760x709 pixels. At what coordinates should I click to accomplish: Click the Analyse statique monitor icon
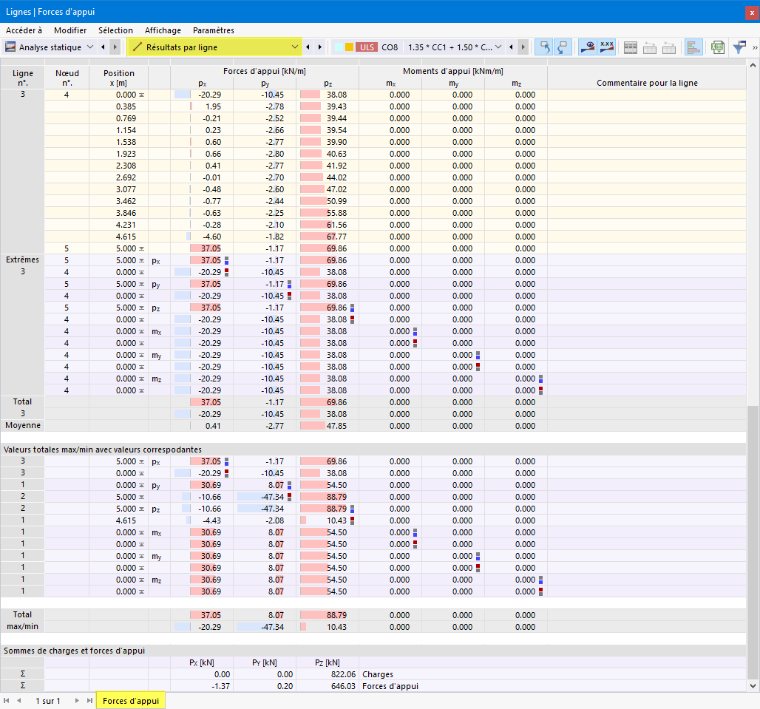click(10, 47)
